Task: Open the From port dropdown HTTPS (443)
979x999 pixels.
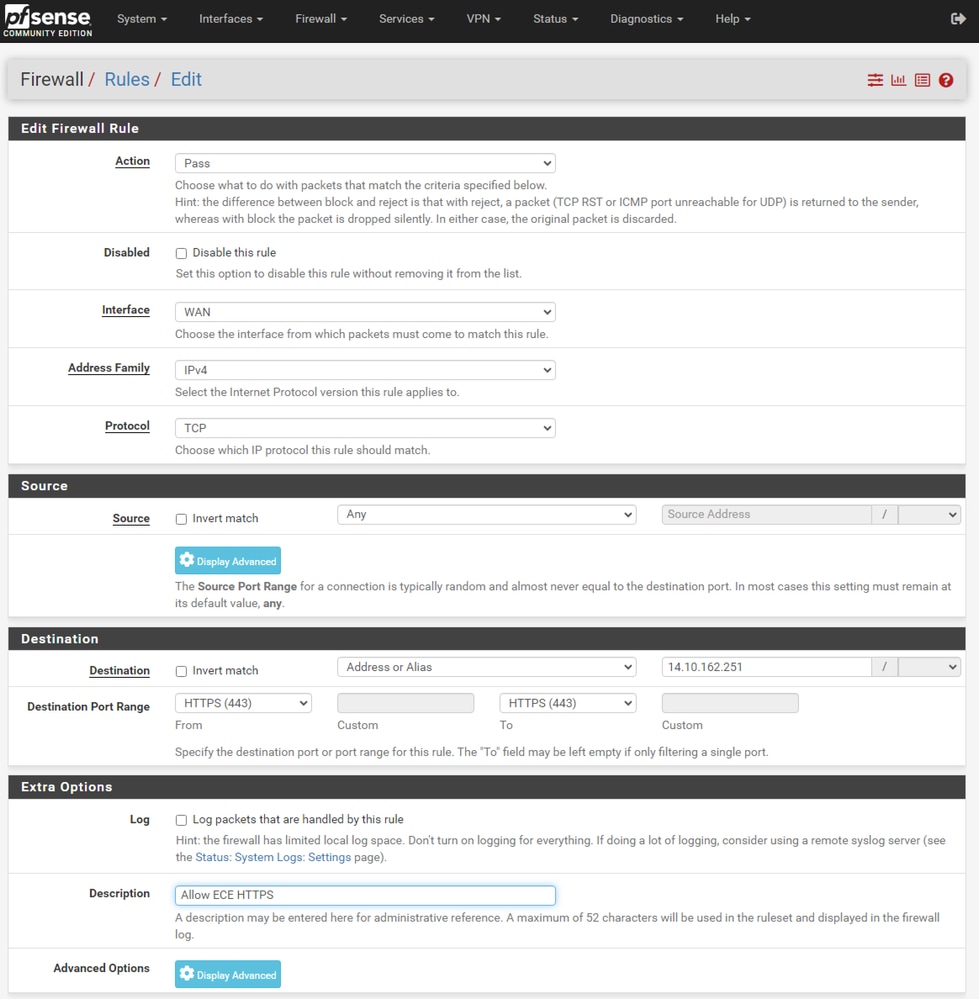Action: pos(243,703)
